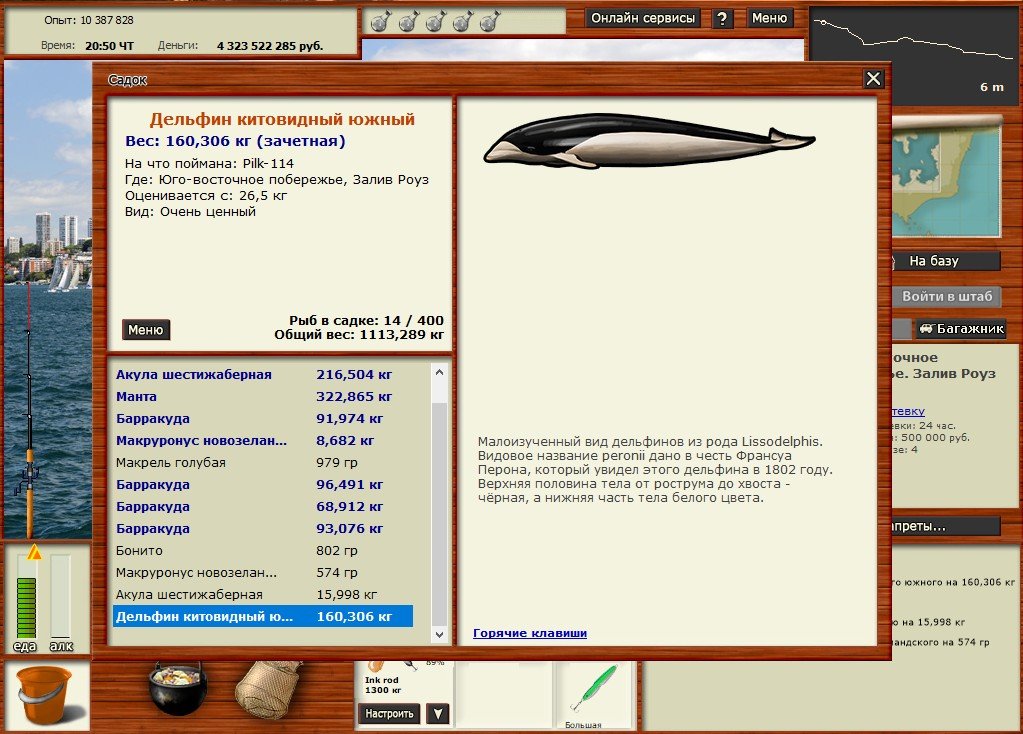Expand the arrow next to Настроить

(437, 713)
